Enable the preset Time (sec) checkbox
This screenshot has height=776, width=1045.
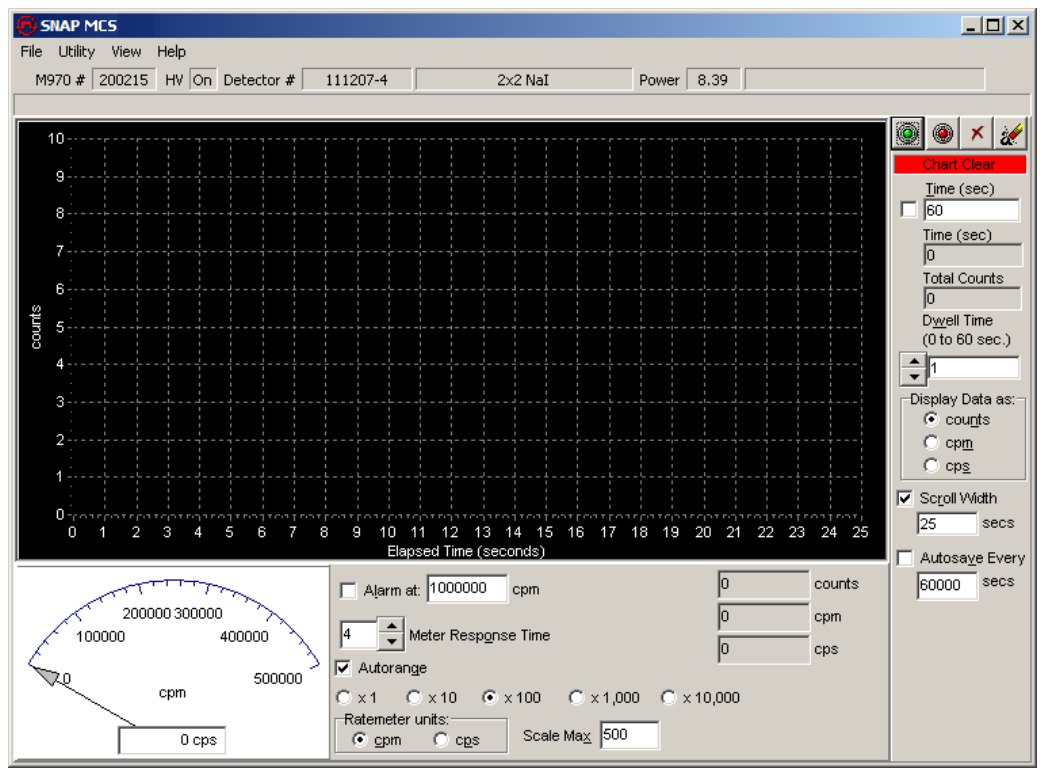coord(908,209)
